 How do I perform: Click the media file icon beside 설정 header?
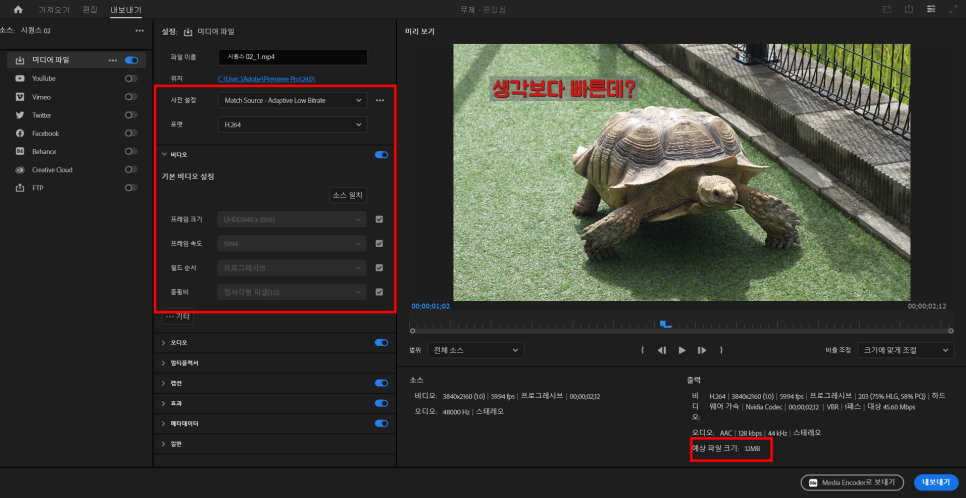[188, 31]
